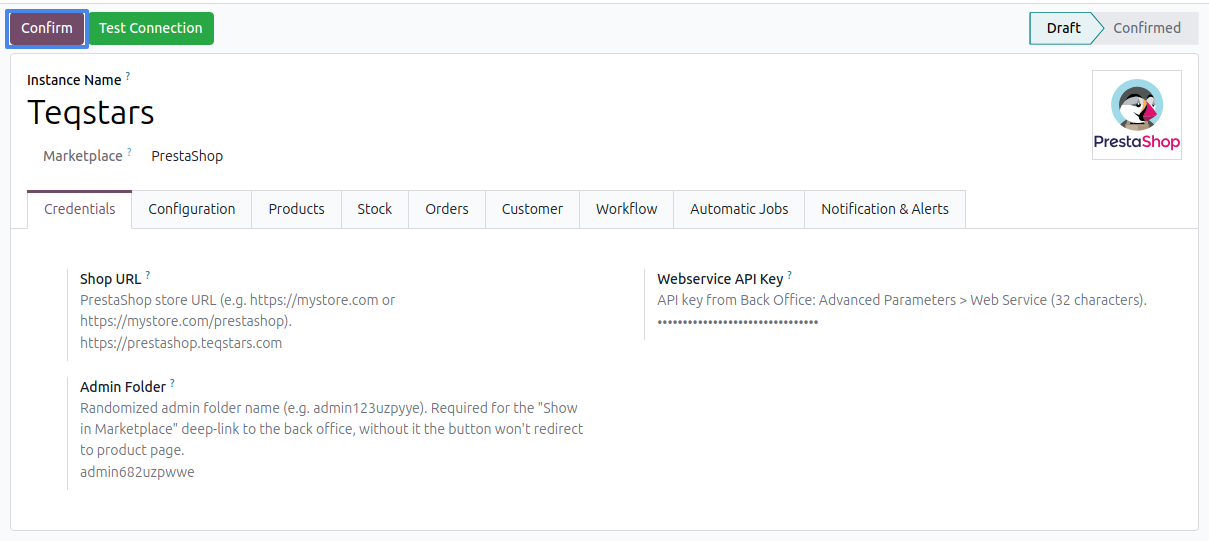Click the Marketplace label
Image resolution: width=1209 pixels, height=541 pixels.
click(x=83, y=156)
